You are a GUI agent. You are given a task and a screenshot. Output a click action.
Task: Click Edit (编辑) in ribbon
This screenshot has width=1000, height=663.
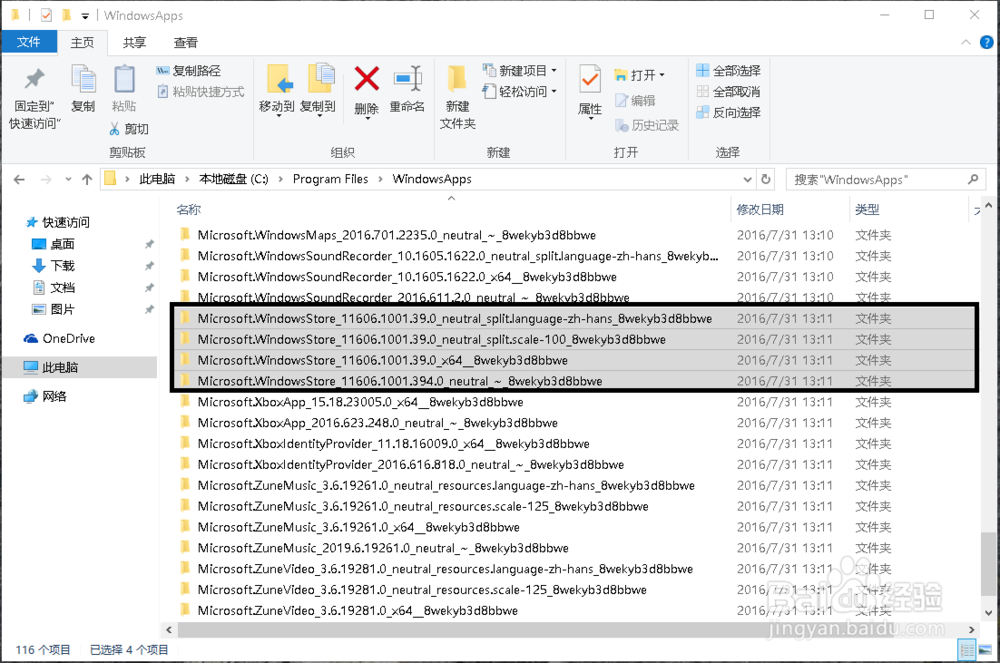(x=635, y=101)
